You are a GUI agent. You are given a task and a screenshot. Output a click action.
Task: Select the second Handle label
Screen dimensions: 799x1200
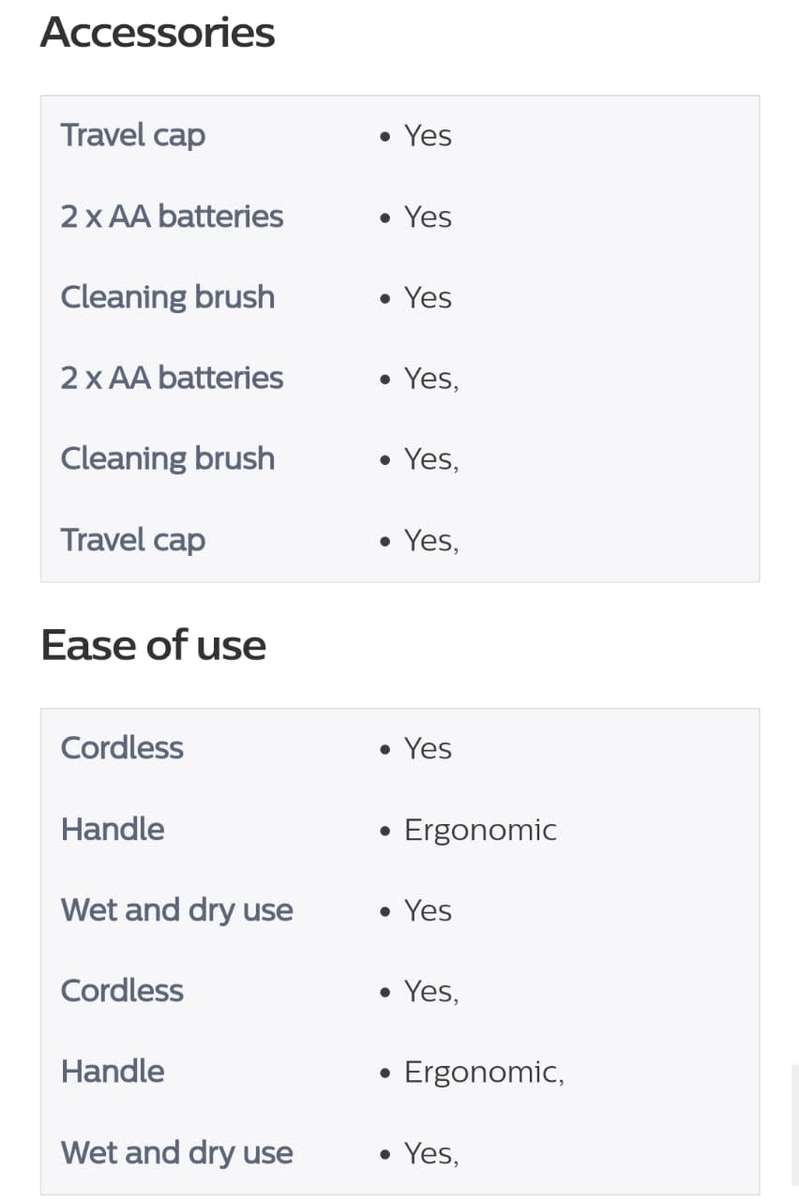pyautogui.click(x=113, y=1072)
